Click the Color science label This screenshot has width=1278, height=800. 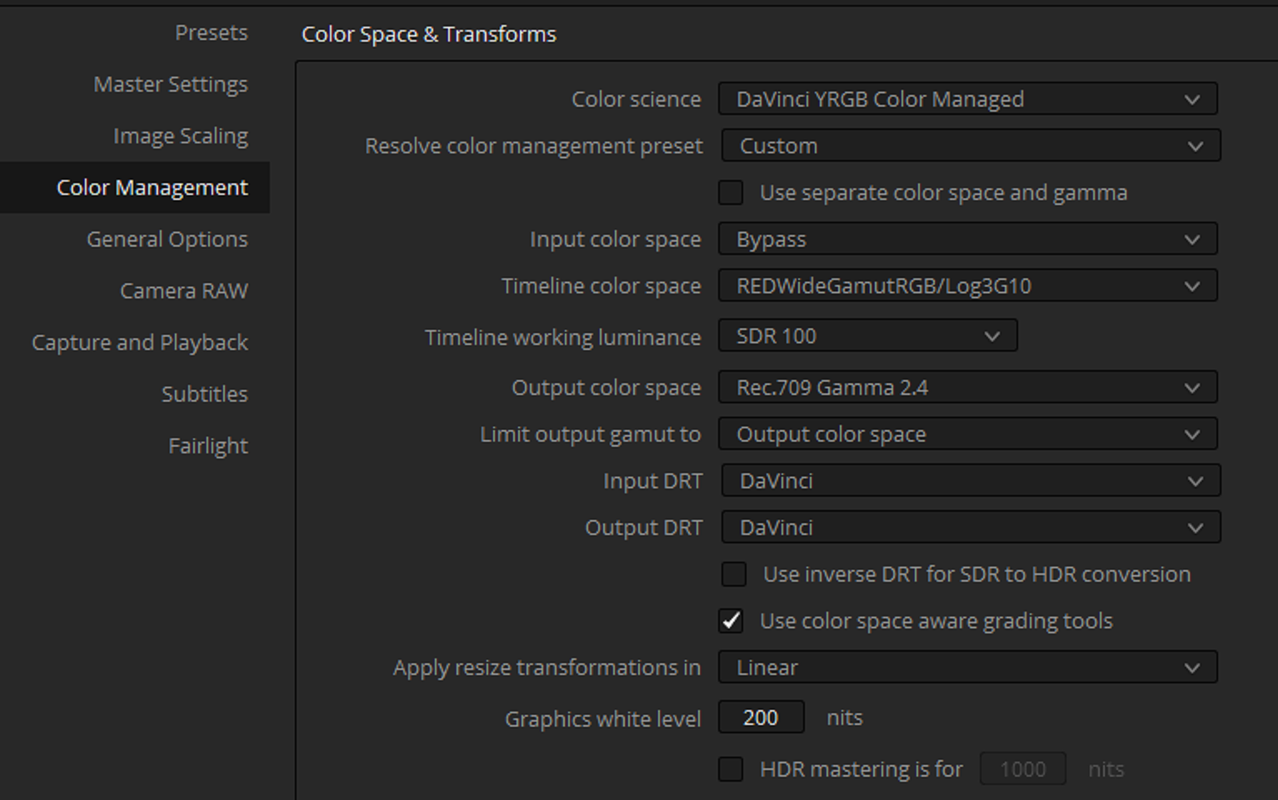[x=636, y=99]
